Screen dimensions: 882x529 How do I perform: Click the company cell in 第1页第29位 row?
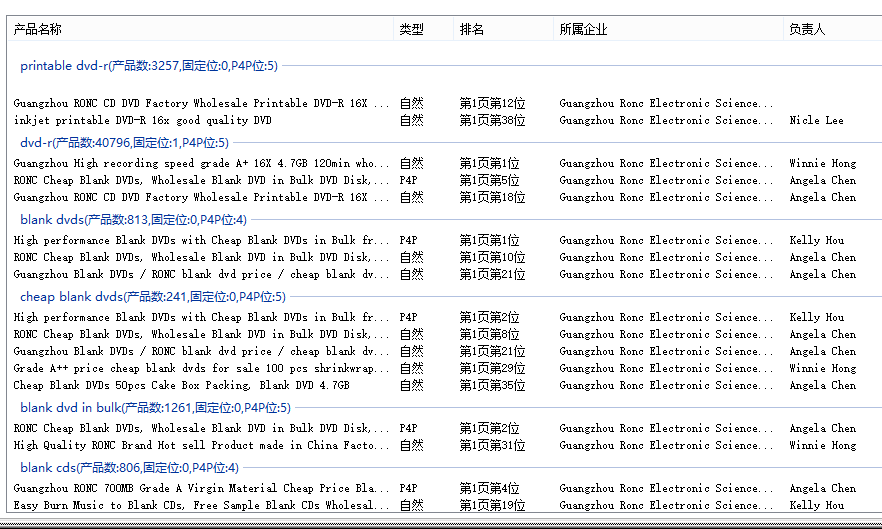pyautogui.click(x=666, y=369)
